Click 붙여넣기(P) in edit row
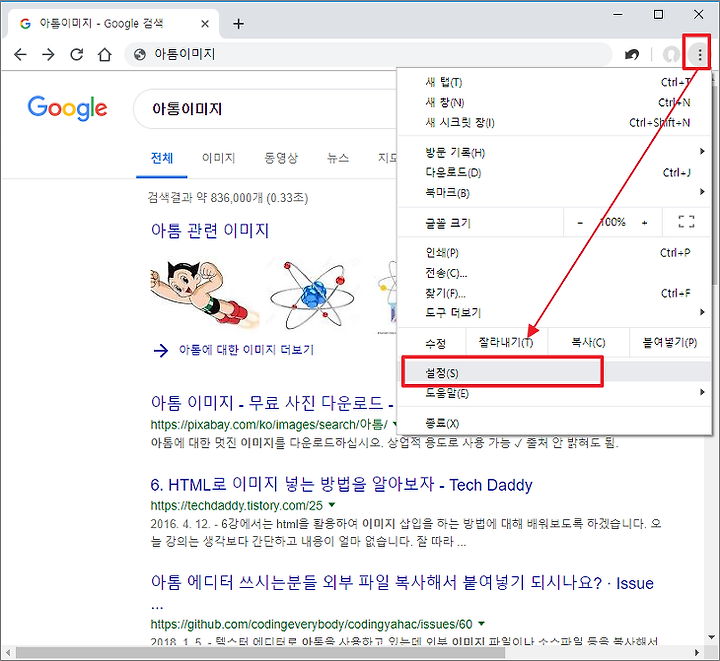Viewport: 720px width, 661px height. (670, 342)
